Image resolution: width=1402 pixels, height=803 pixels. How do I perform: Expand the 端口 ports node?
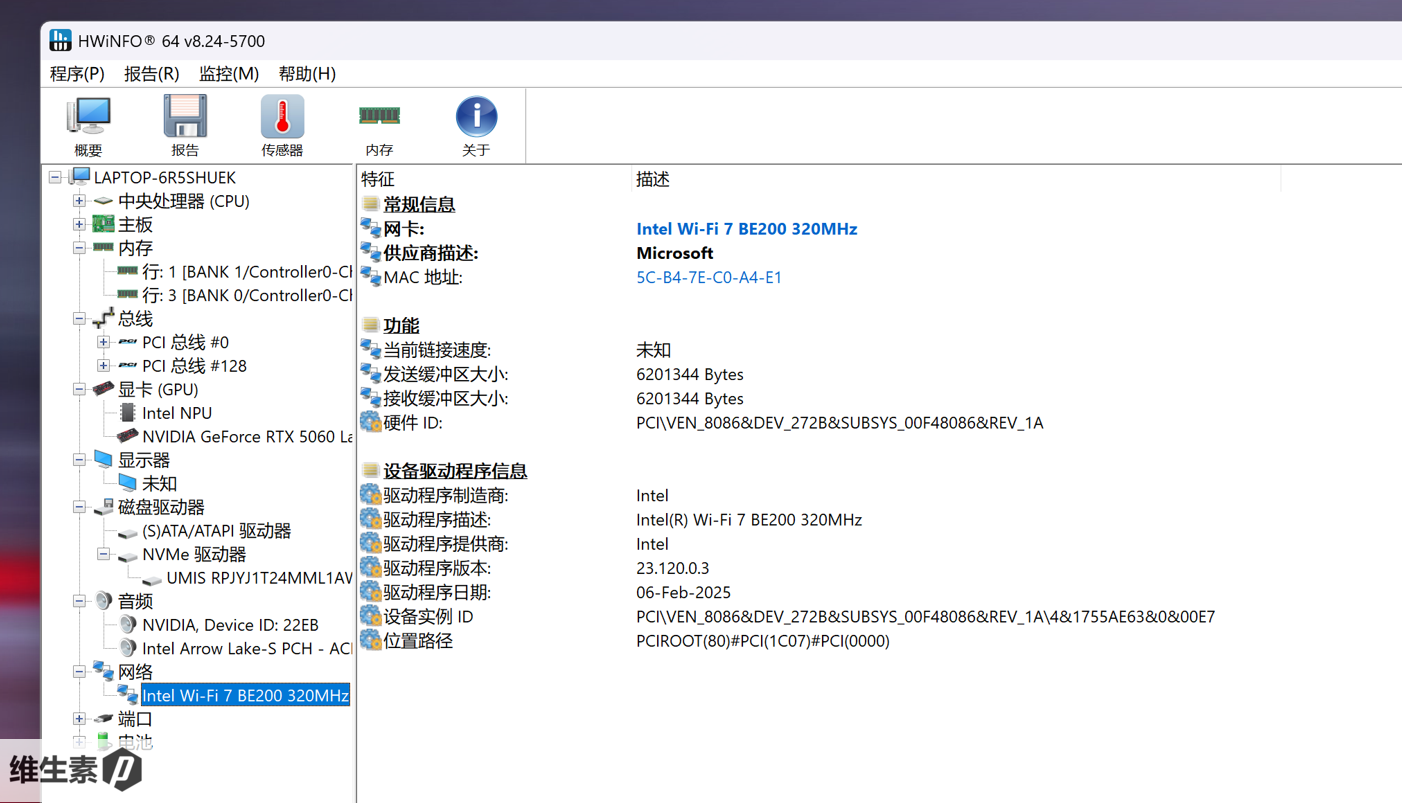79,719
